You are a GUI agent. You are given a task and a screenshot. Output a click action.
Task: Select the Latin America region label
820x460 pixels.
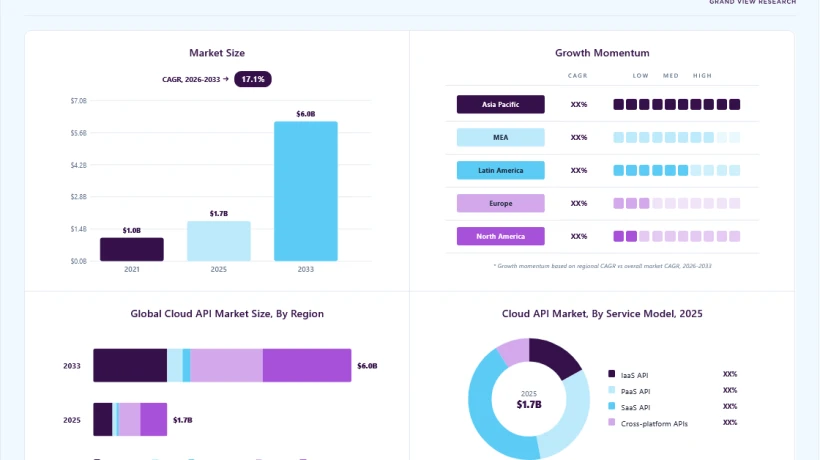click(500, 170)
